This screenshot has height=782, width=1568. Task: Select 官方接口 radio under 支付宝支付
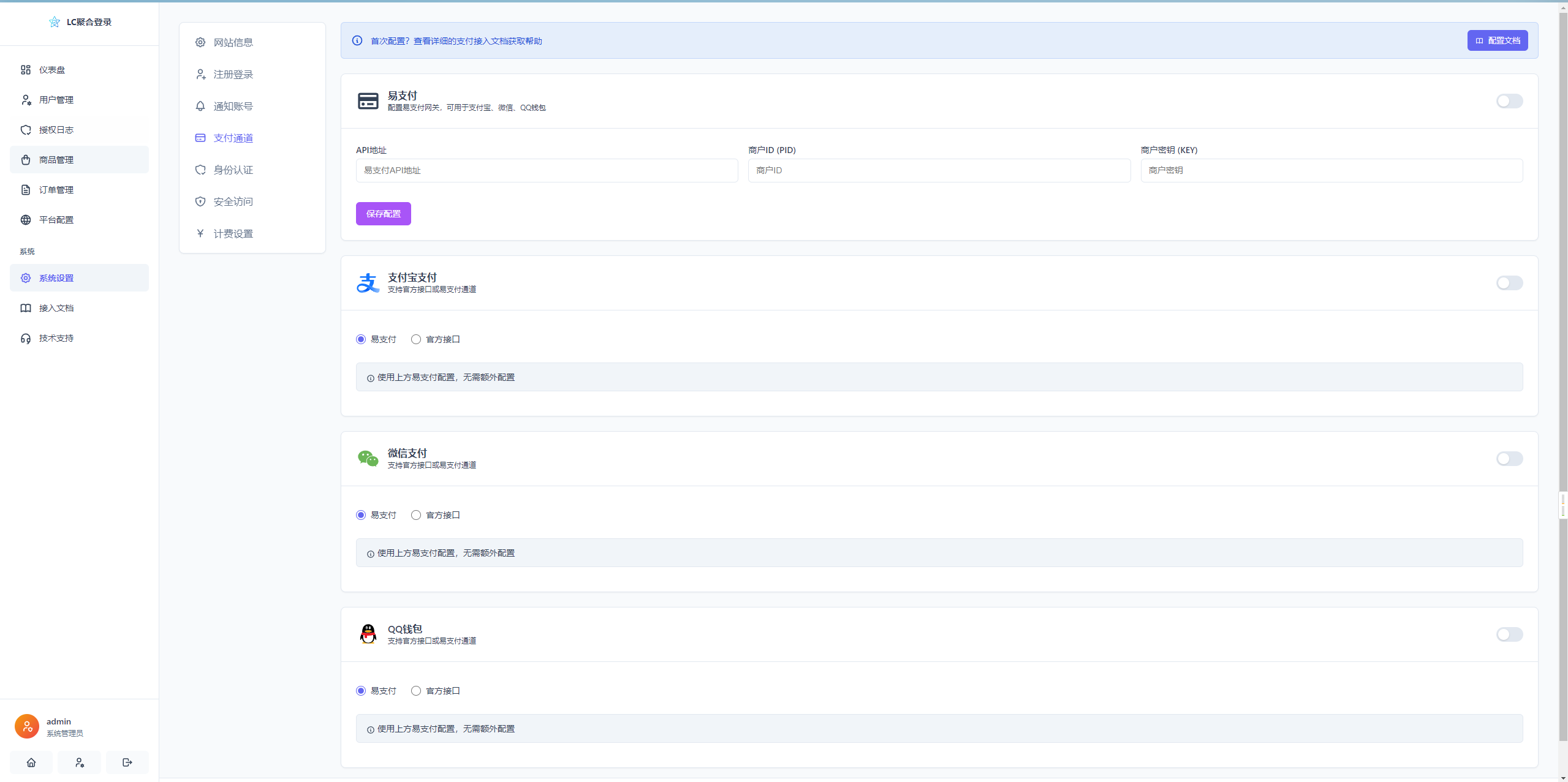416,339
